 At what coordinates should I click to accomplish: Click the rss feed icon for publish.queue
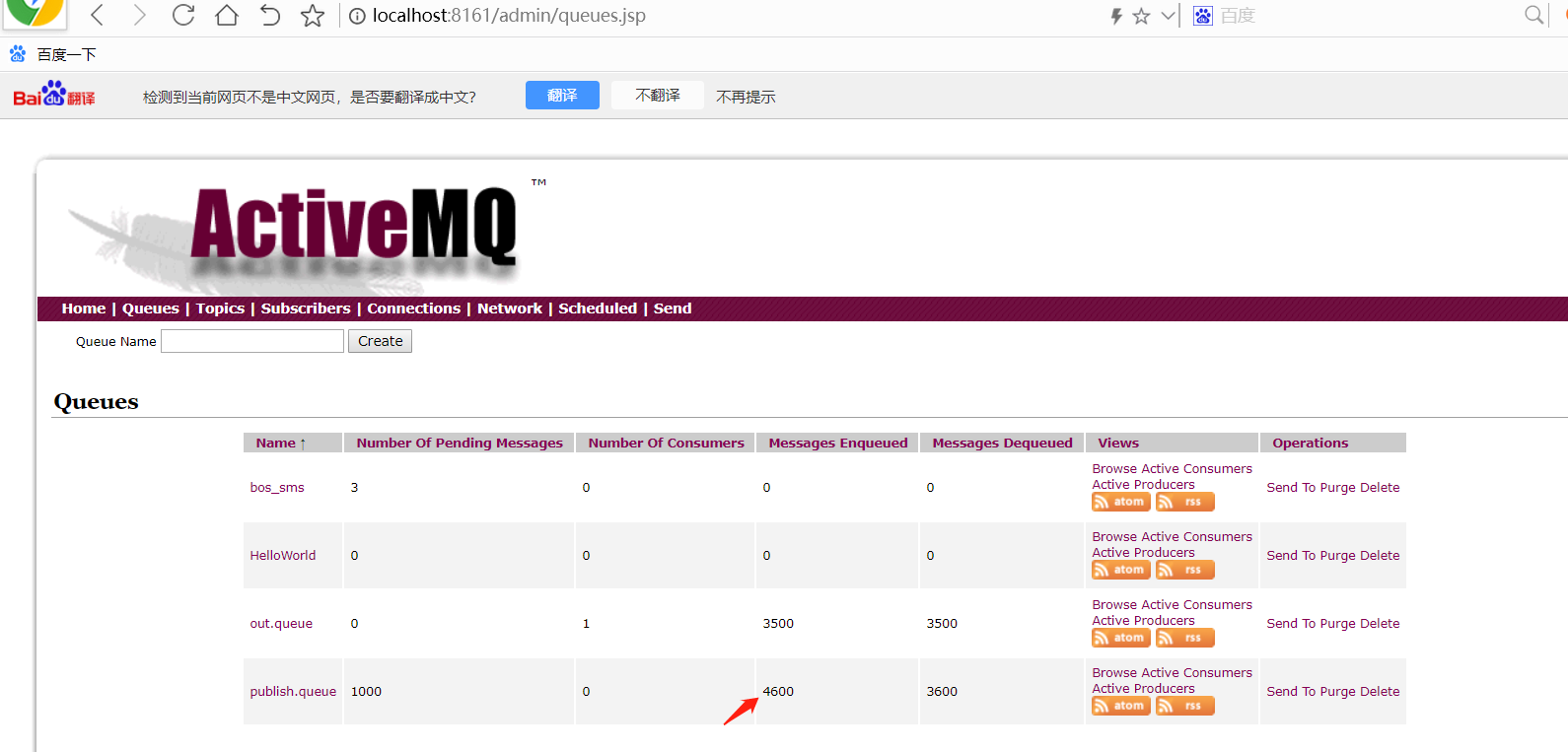[1184, 706]
